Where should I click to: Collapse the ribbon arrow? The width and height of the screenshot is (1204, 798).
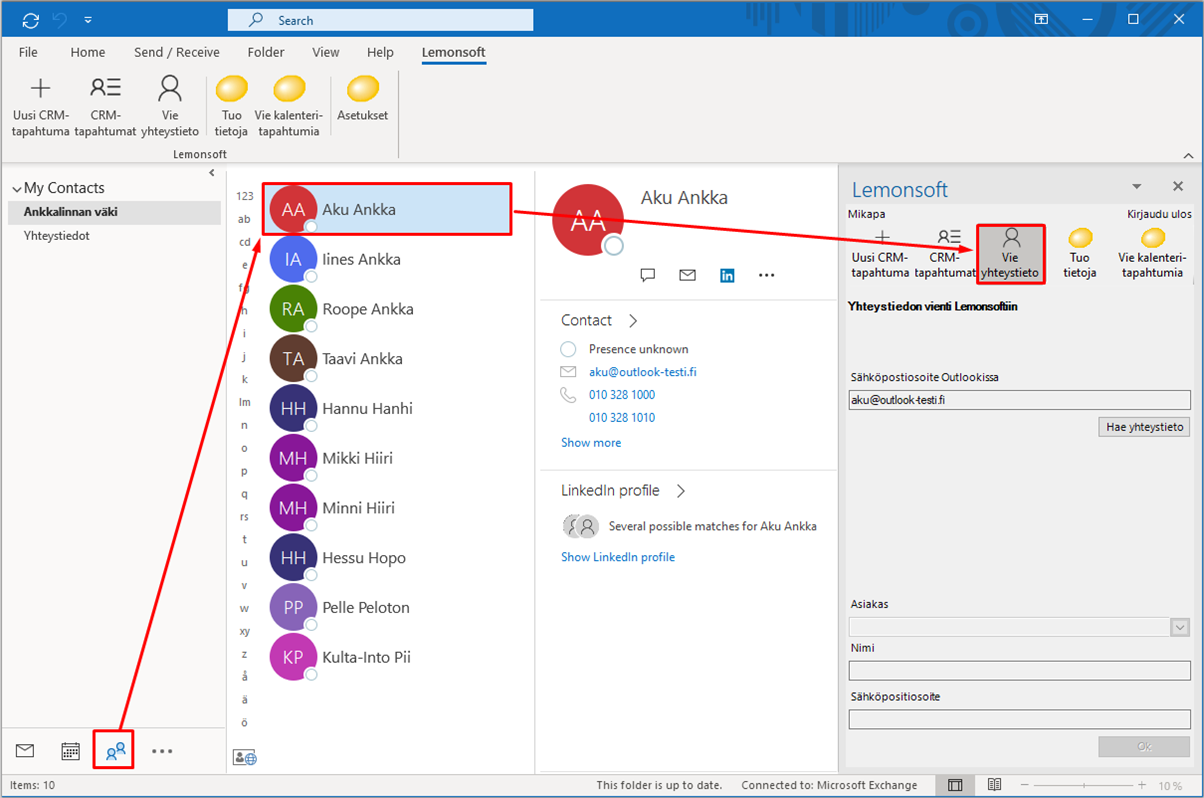[1188, 155]
